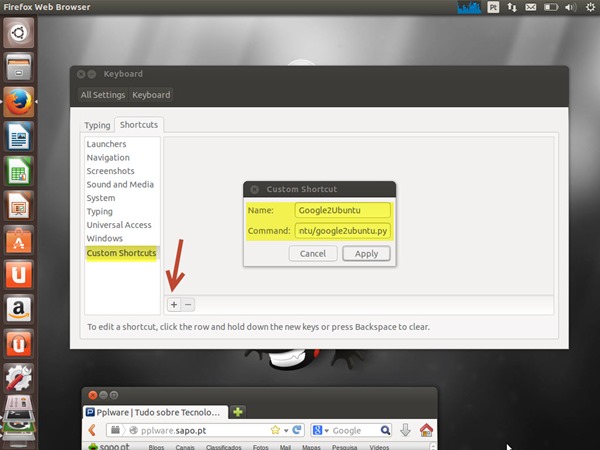
Task: Click the Command input field
Action: (x=342, y=231)
